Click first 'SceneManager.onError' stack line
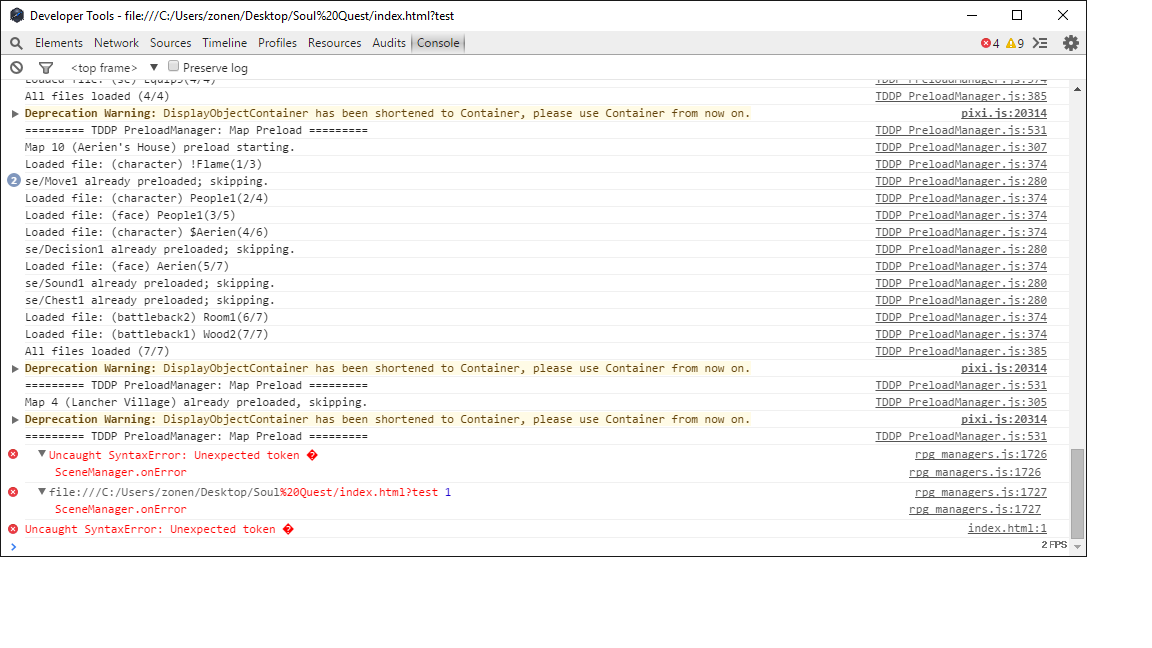Screen dimensions: 1152x648 [x=120, y=472]
